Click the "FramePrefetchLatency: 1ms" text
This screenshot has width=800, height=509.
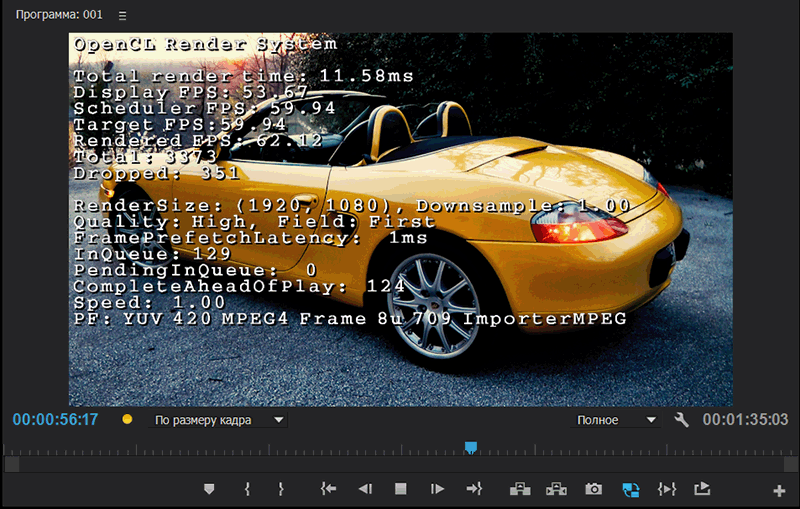click(x=251, y=238)
